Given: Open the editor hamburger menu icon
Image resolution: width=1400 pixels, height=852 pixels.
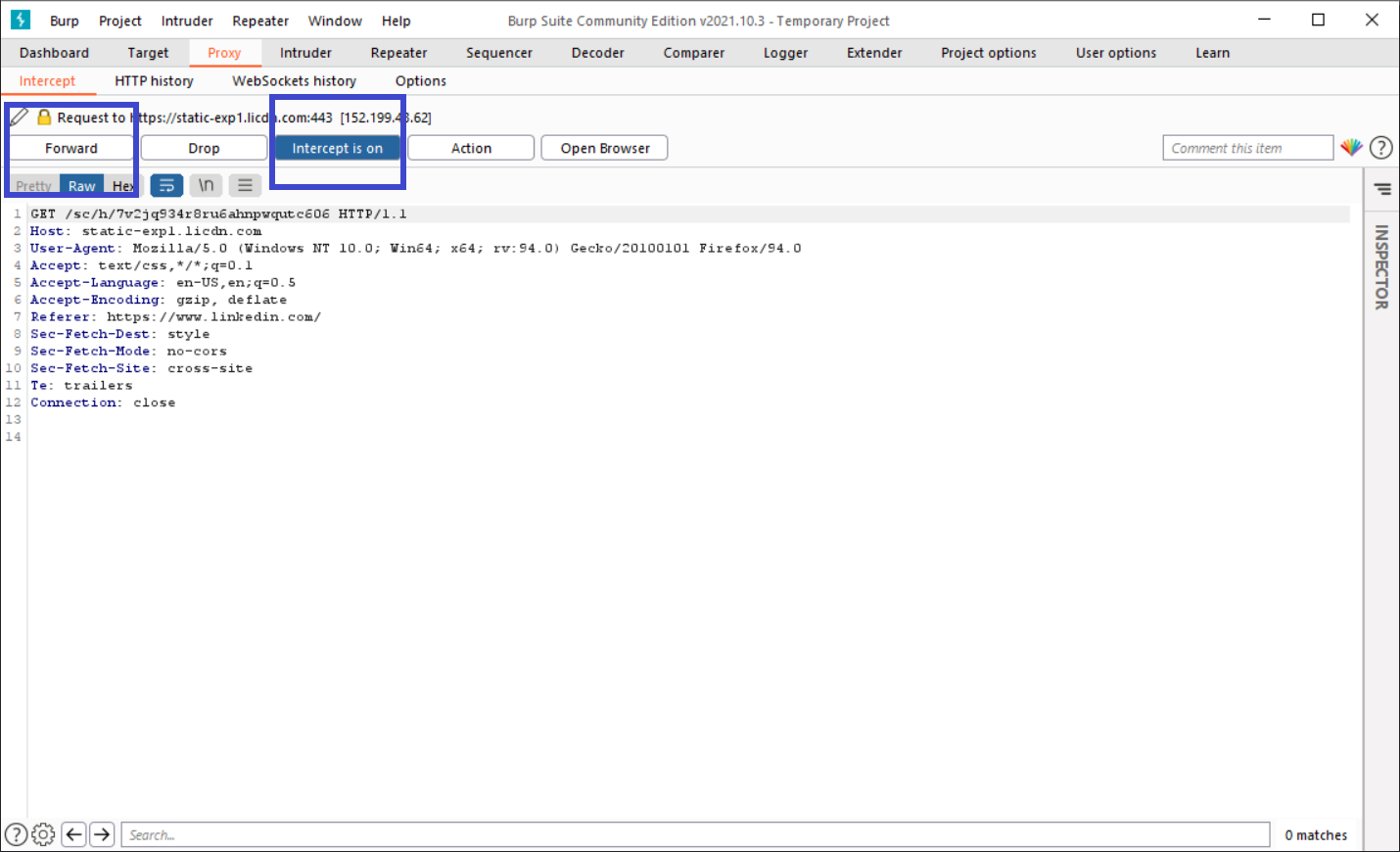Looking at the screenshot, I should pos(245,185).
